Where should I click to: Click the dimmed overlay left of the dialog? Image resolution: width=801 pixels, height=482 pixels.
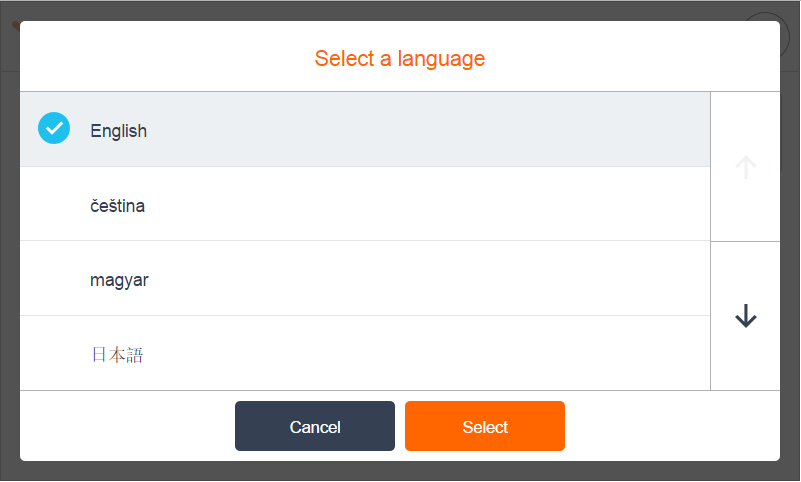[9, 250]
